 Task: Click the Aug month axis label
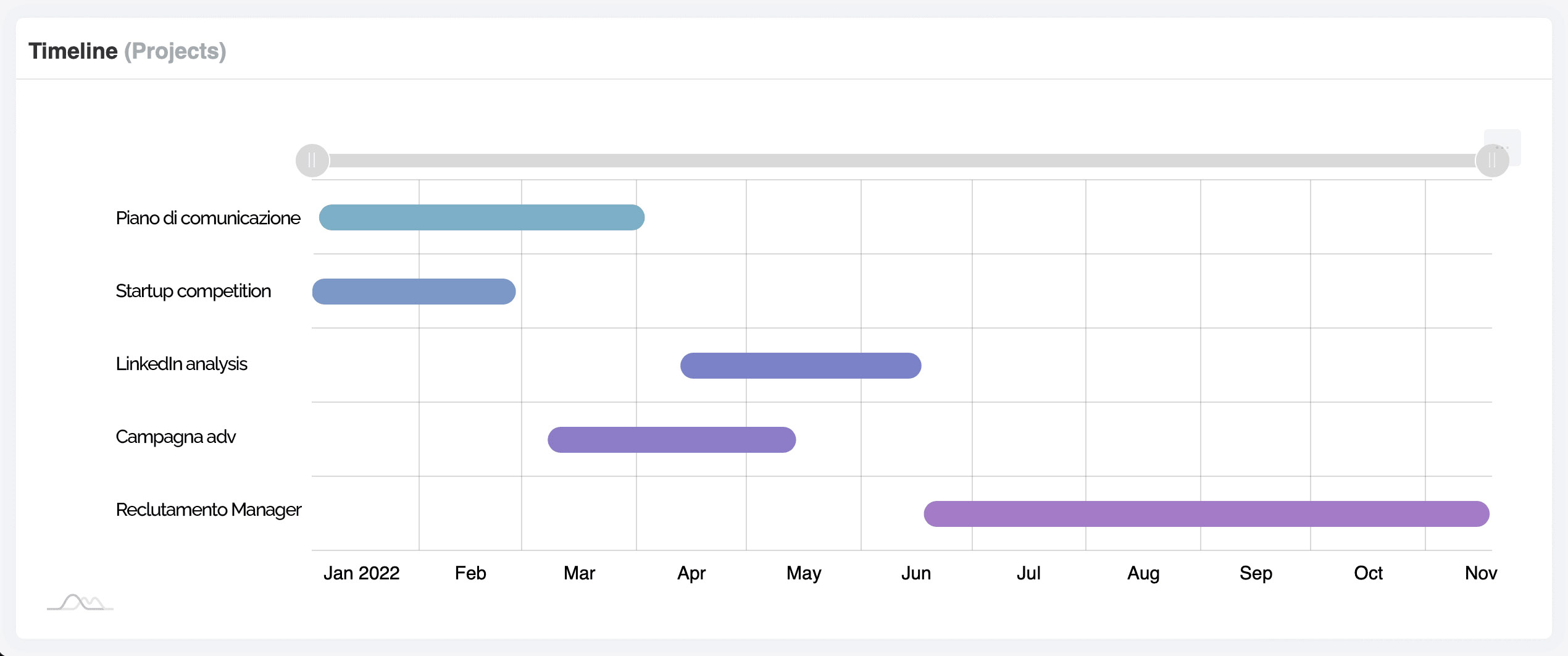point(1143,573)
